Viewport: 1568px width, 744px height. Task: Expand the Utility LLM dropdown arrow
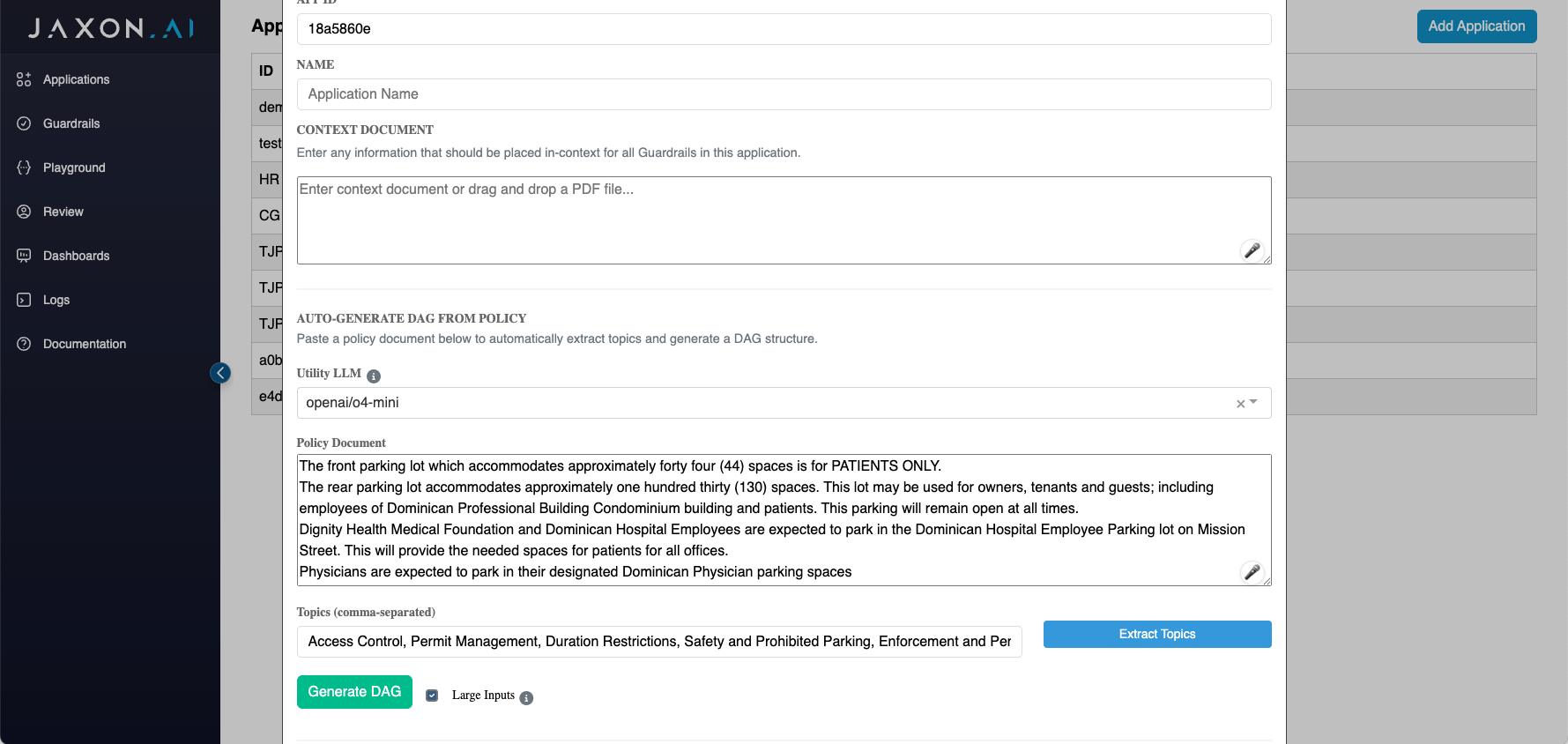pyautogui.click(x=1254, y=403)
